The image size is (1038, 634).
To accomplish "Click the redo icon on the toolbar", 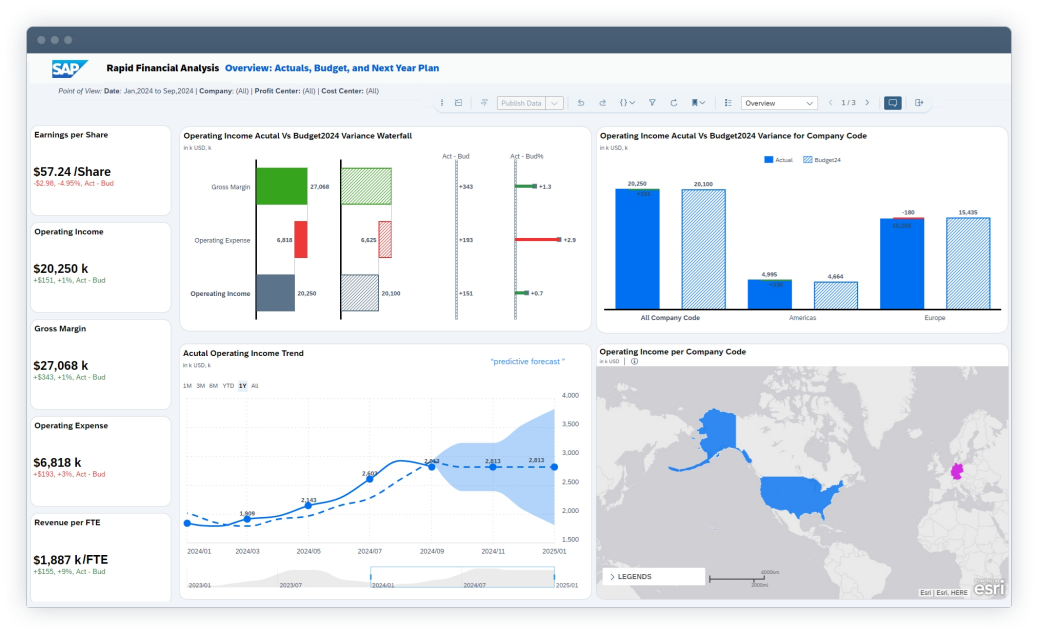I will (x=602, y=102).
